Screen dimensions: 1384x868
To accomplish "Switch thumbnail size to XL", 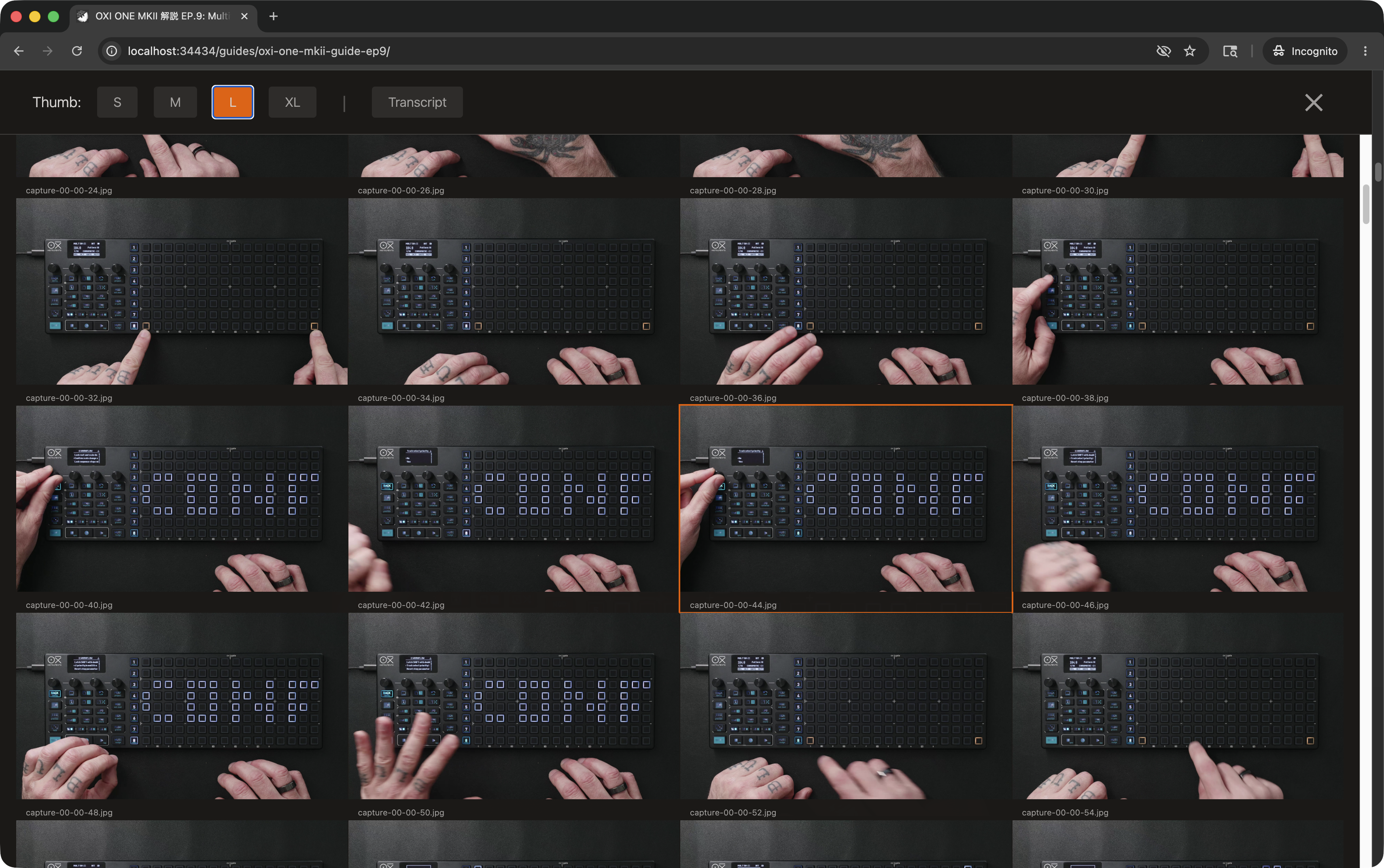I will [x=292, y=102].
